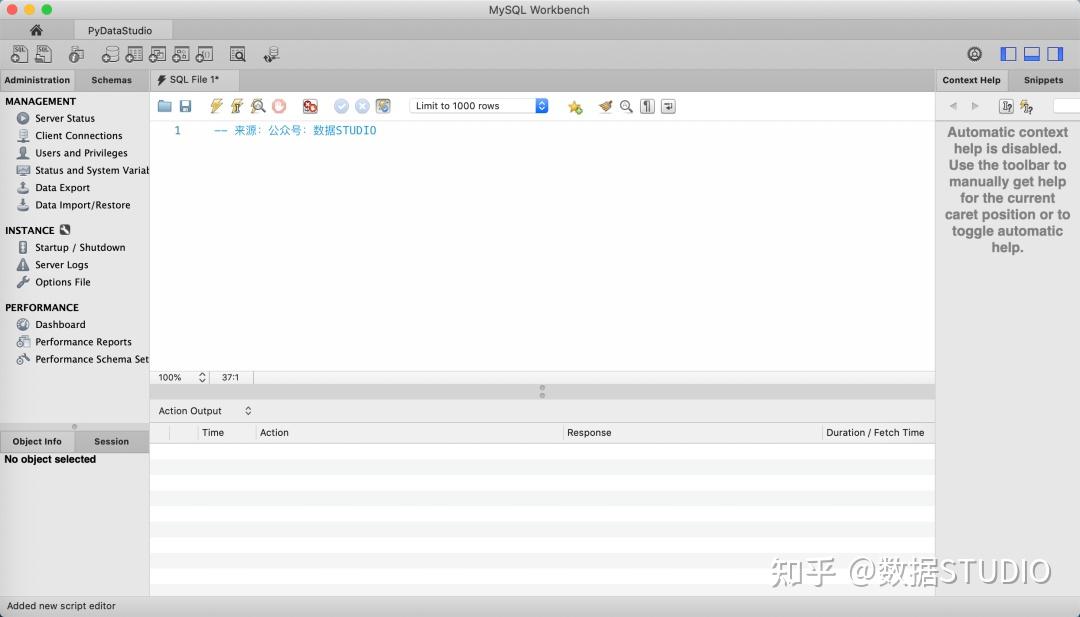This screenshot has height=617, width=1080.
Task: Focus the context help search field
Action: (1066, 106)
